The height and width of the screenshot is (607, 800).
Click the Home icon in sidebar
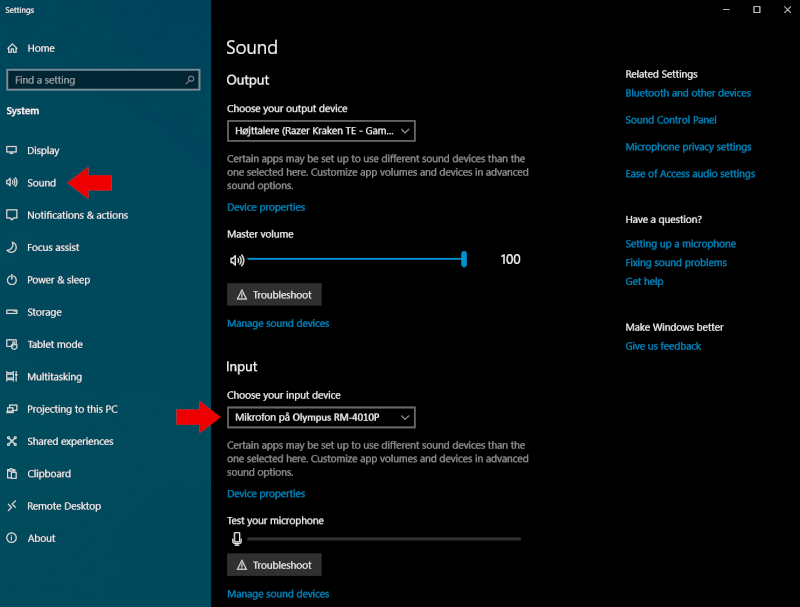[x=12, y=48]
